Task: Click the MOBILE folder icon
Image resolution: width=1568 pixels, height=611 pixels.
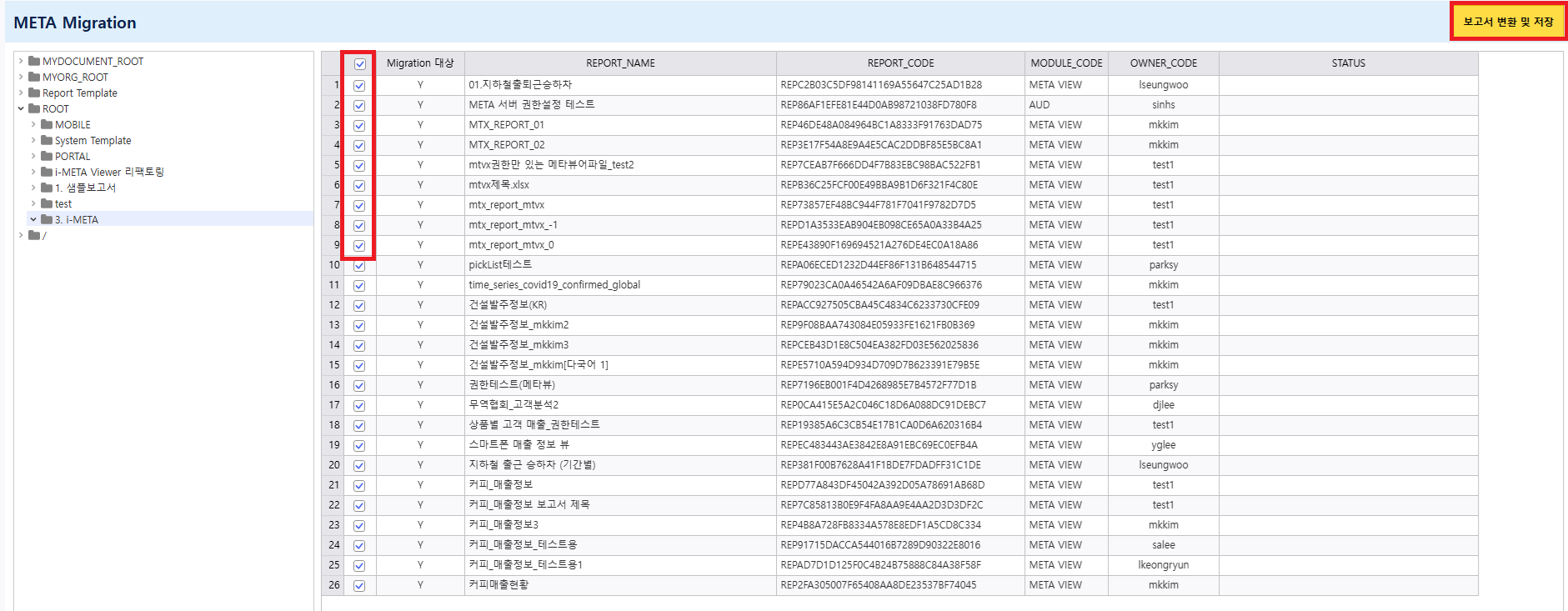Action: click(47, 124)
